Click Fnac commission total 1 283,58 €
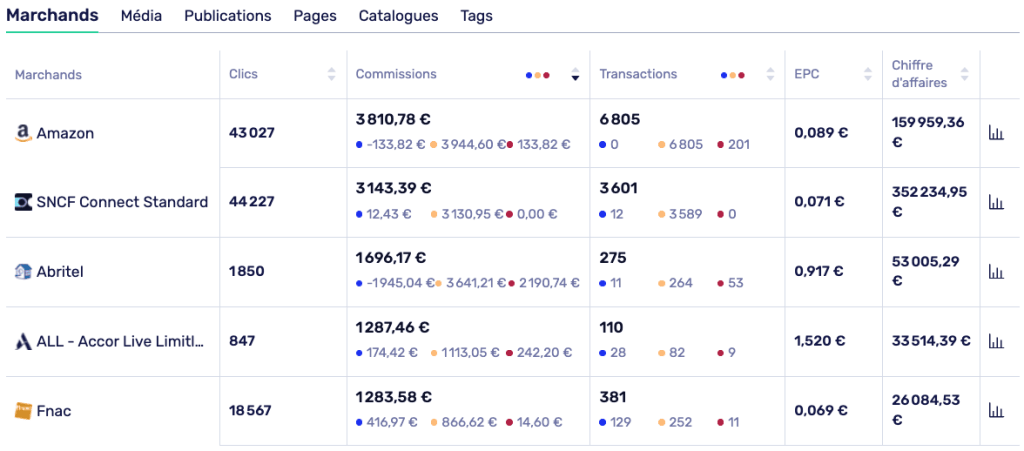Image resolution: width=1024 pixels, height=451 pixels. tap(393, 397)
